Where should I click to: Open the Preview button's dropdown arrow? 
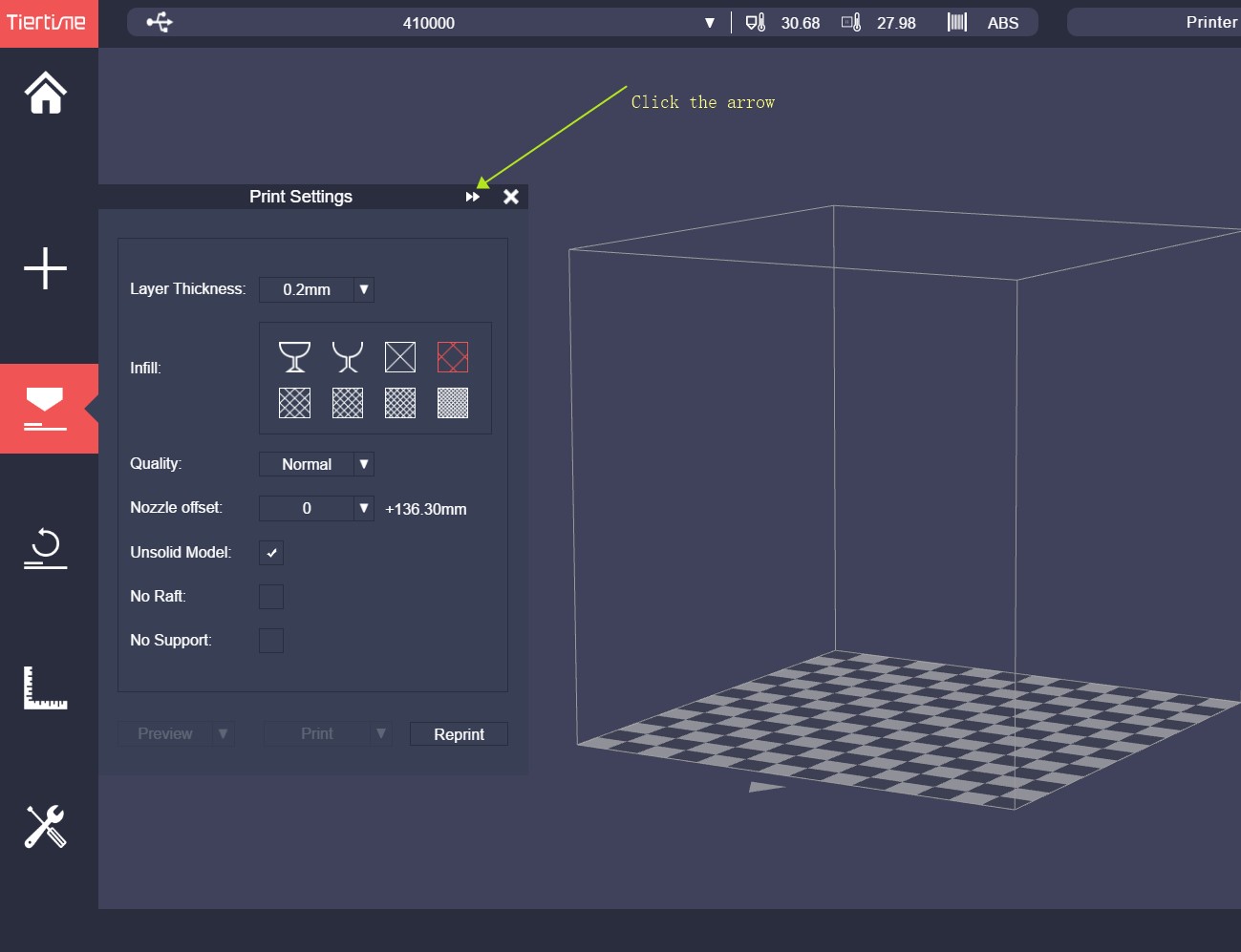click(224, 733)
